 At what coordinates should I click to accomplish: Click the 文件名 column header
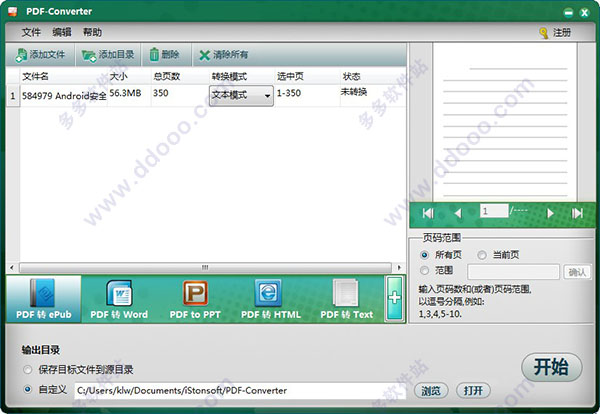point(64,76)
